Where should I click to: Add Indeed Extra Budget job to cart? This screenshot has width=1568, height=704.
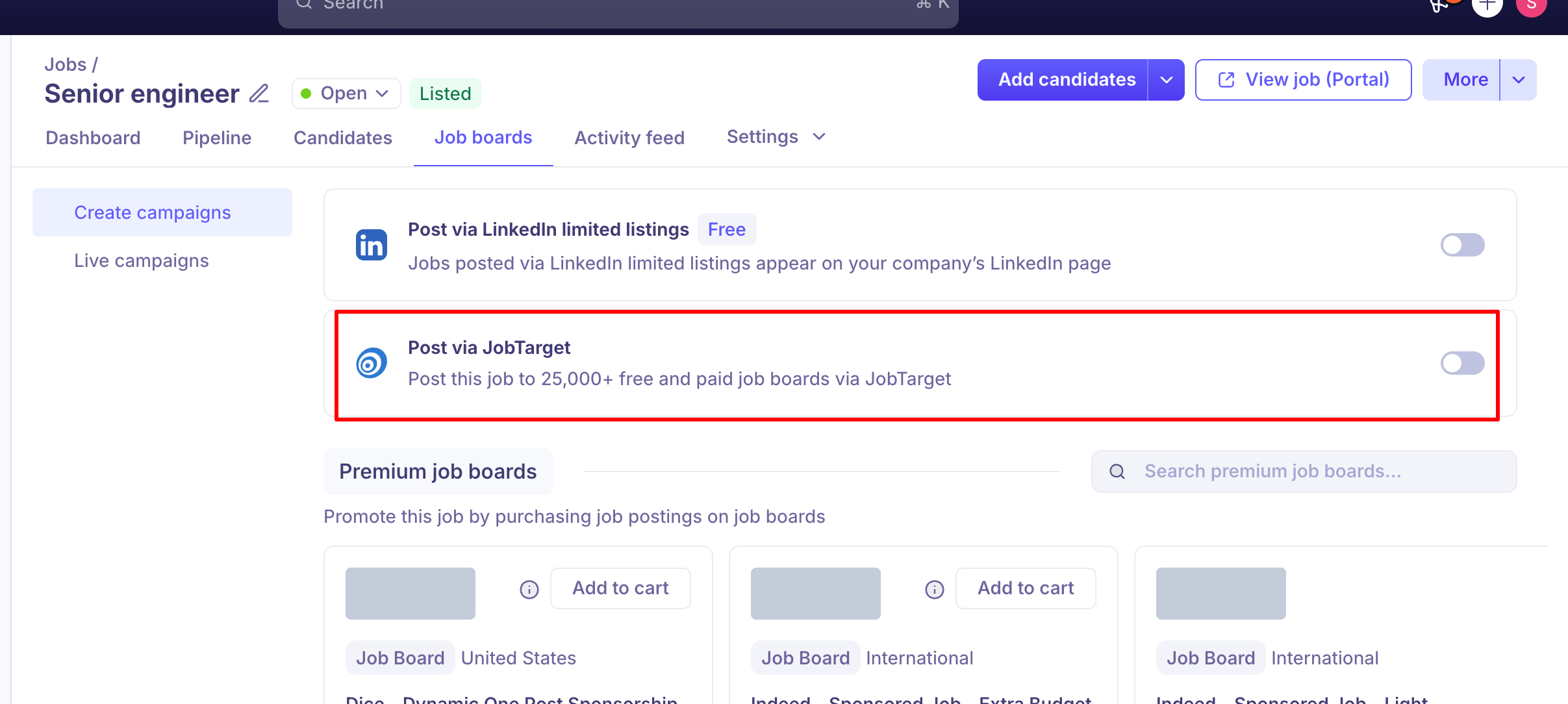(1026, 588)
